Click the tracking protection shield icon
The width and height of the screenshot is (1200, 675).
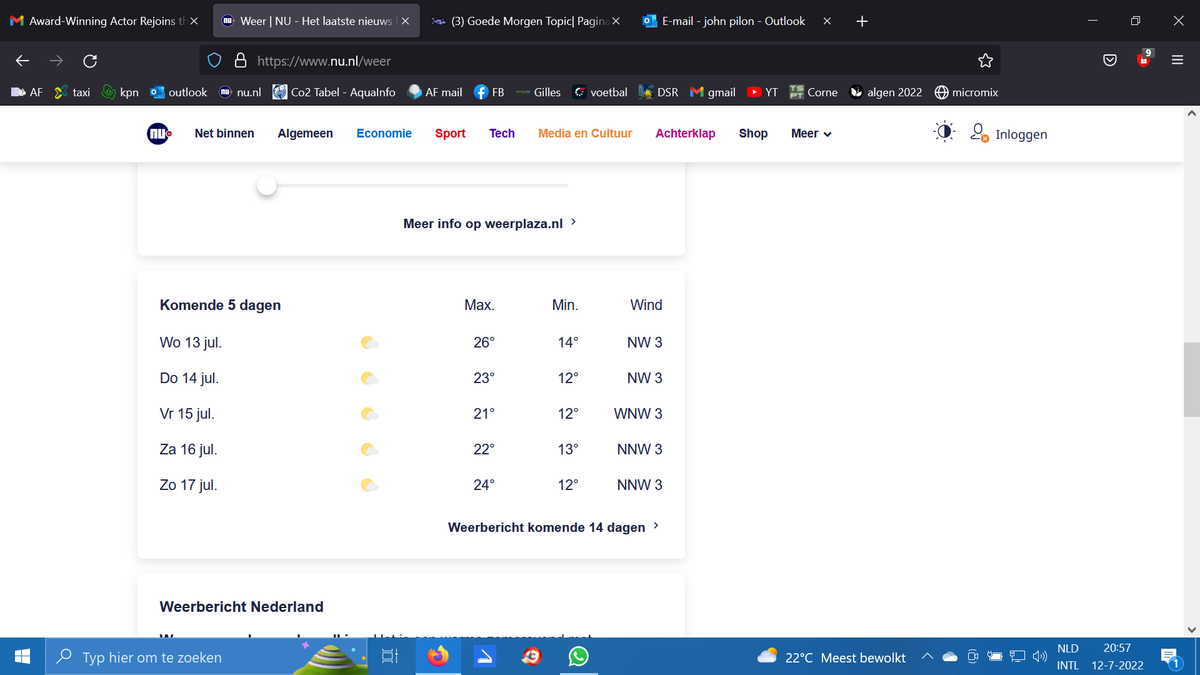pyautogui.click(x=215, y=61)
